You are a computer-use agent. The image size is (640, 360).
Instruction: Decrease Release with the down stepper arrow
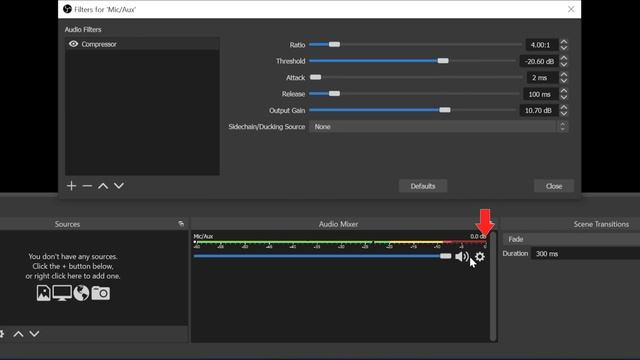564,98
